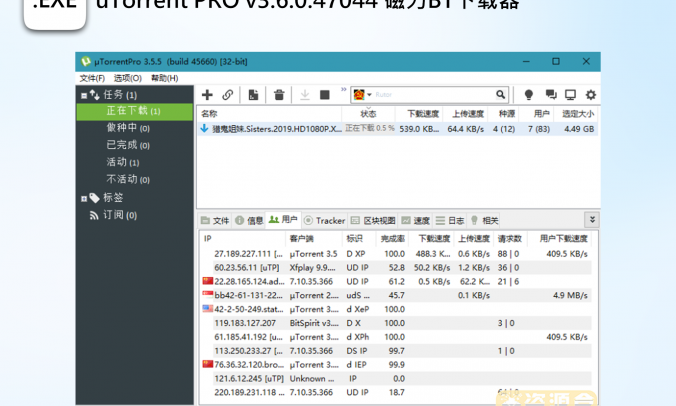Select 正在下载 (1) in sidebar

(135, 112)
